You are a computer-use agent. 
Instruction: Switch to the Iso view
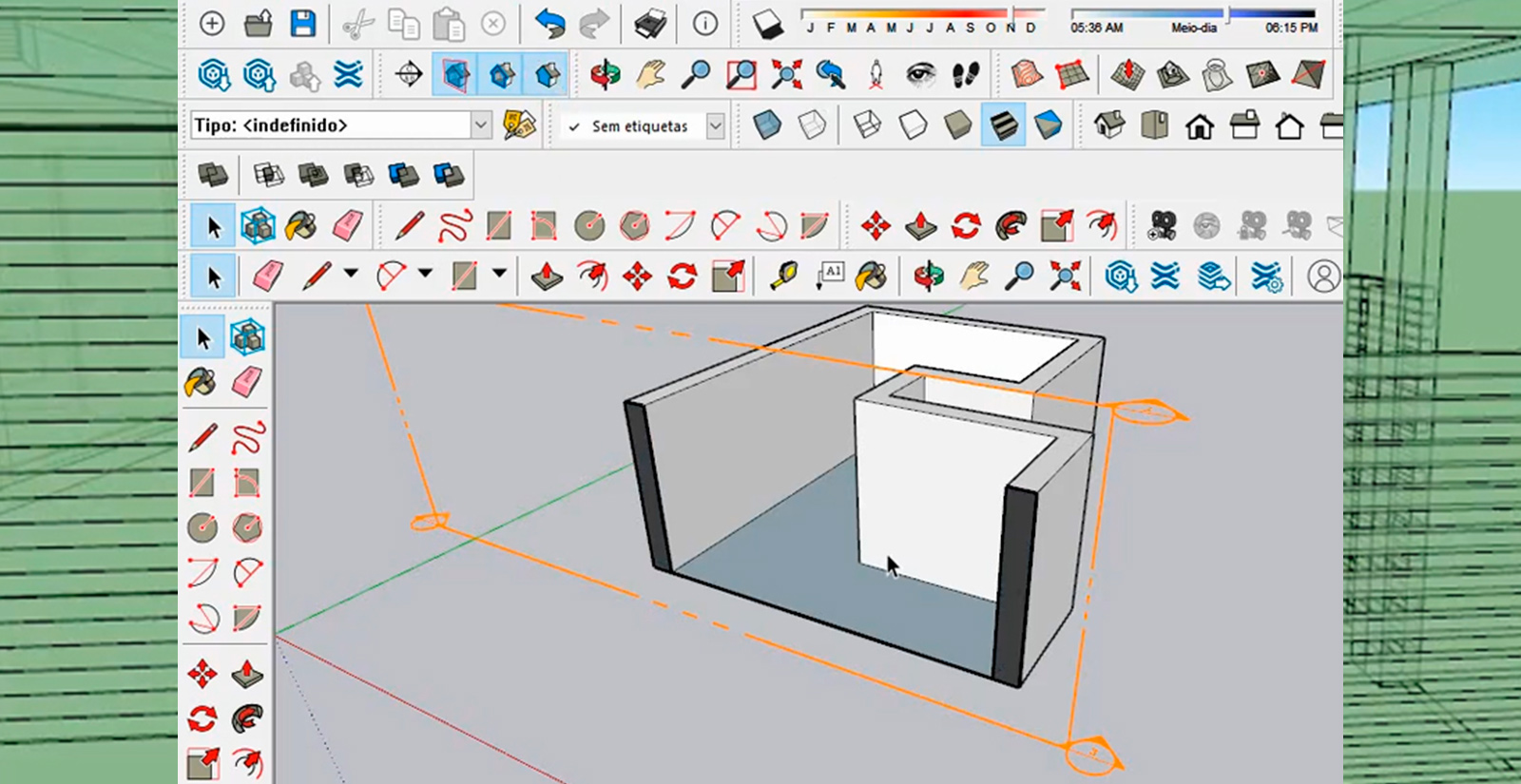click(1108, 125)
